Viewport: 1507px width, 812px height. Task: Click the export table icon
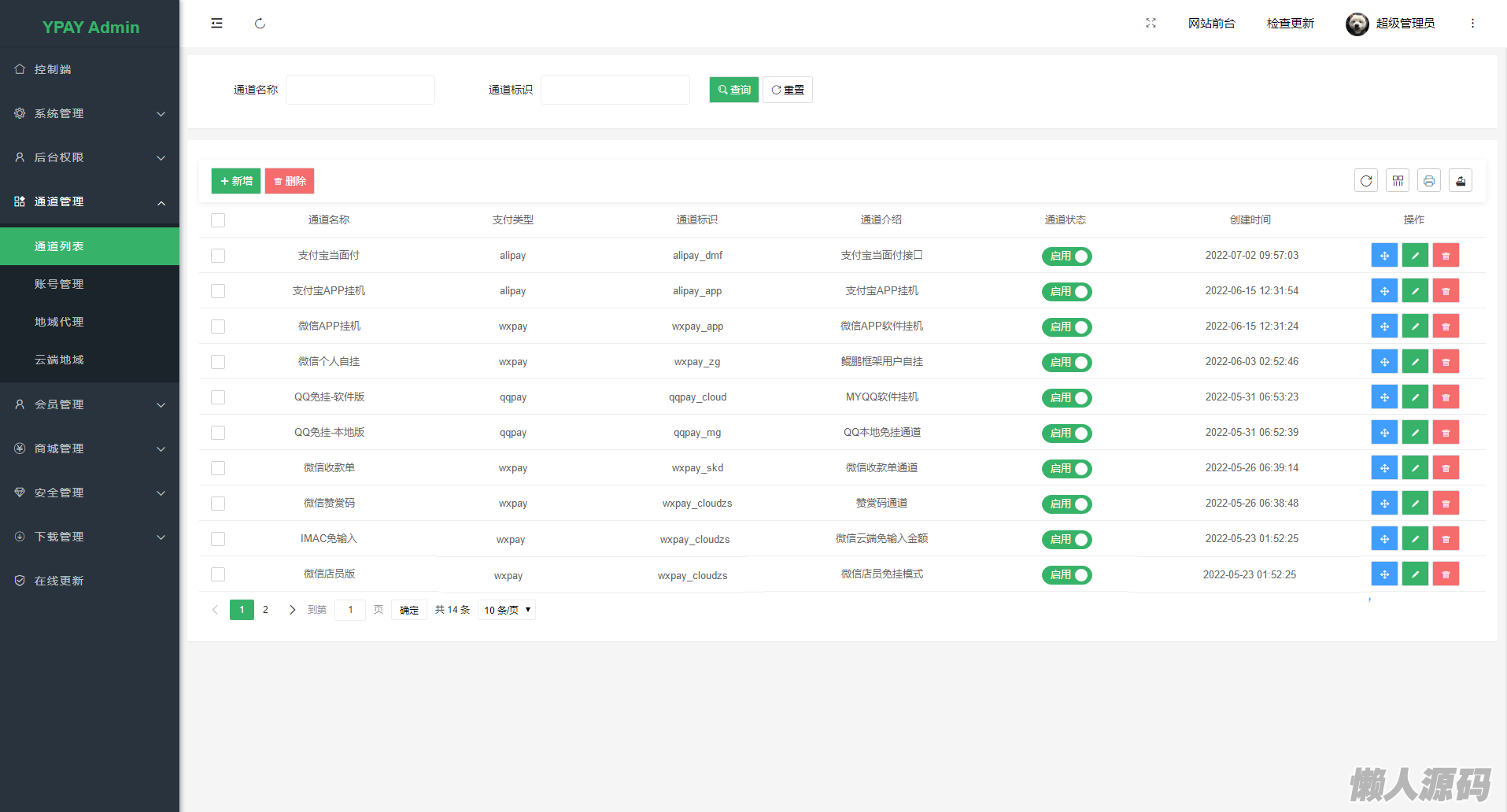(x=1461, y=181)
